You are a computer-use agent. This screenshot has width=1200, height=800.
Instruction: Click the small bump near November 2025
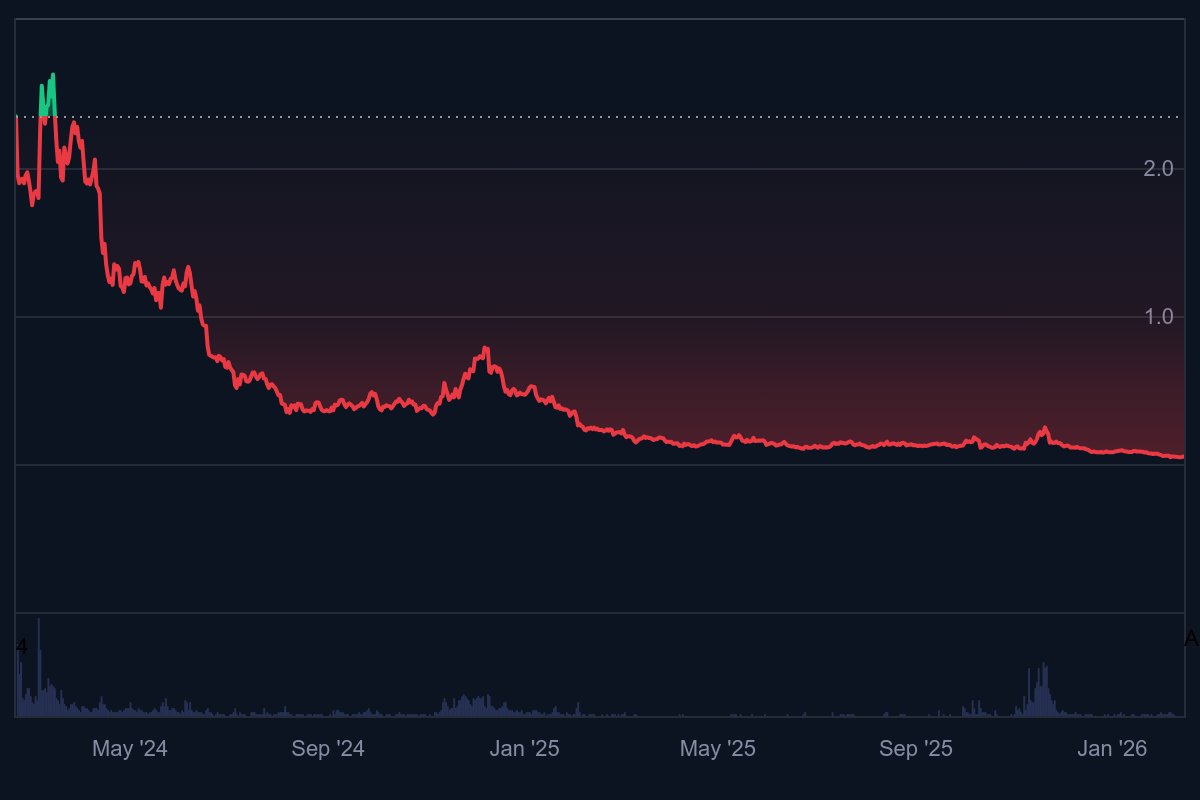coord(1043,425)
